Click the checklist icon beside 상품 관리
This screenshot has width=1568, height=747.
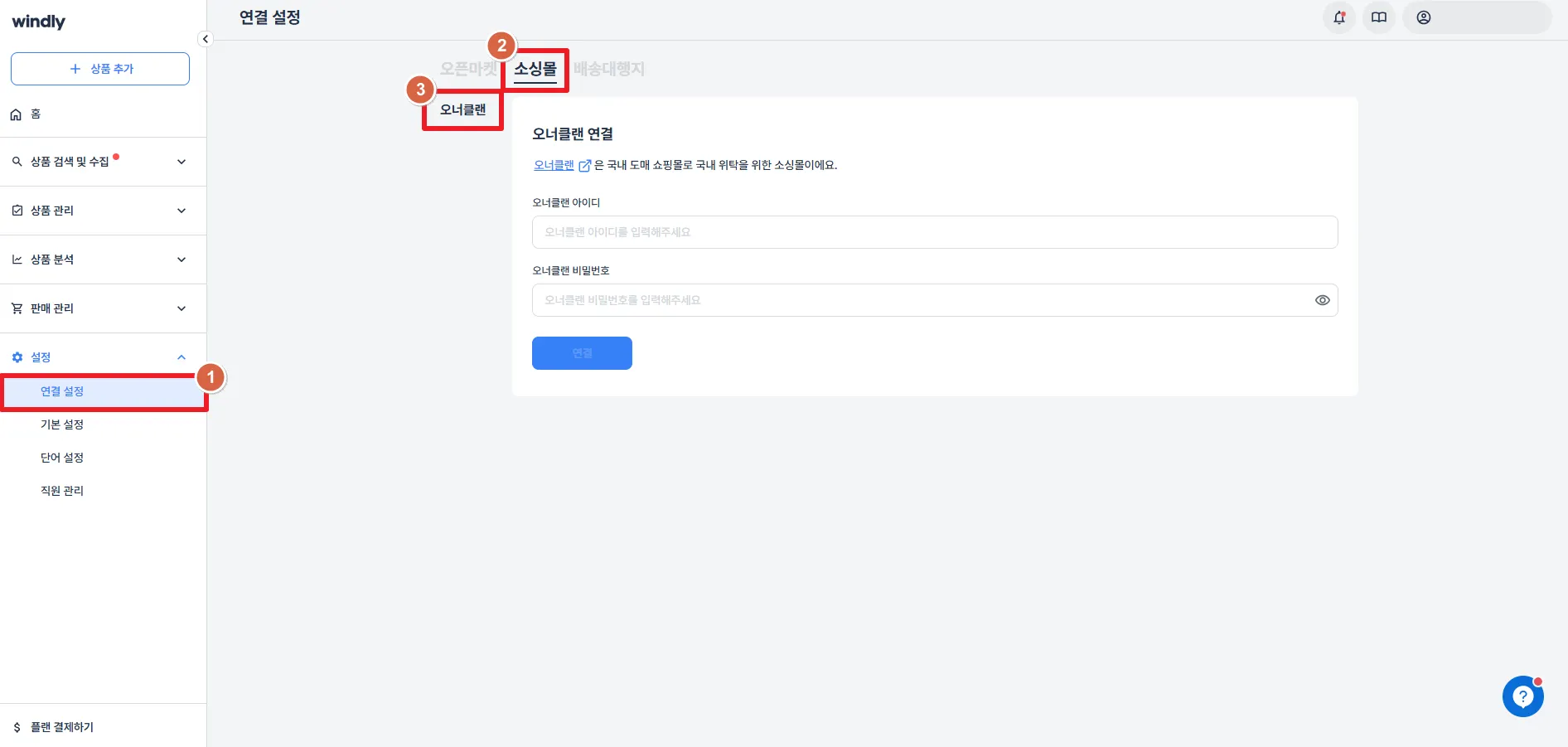click(x=17, y=211)
